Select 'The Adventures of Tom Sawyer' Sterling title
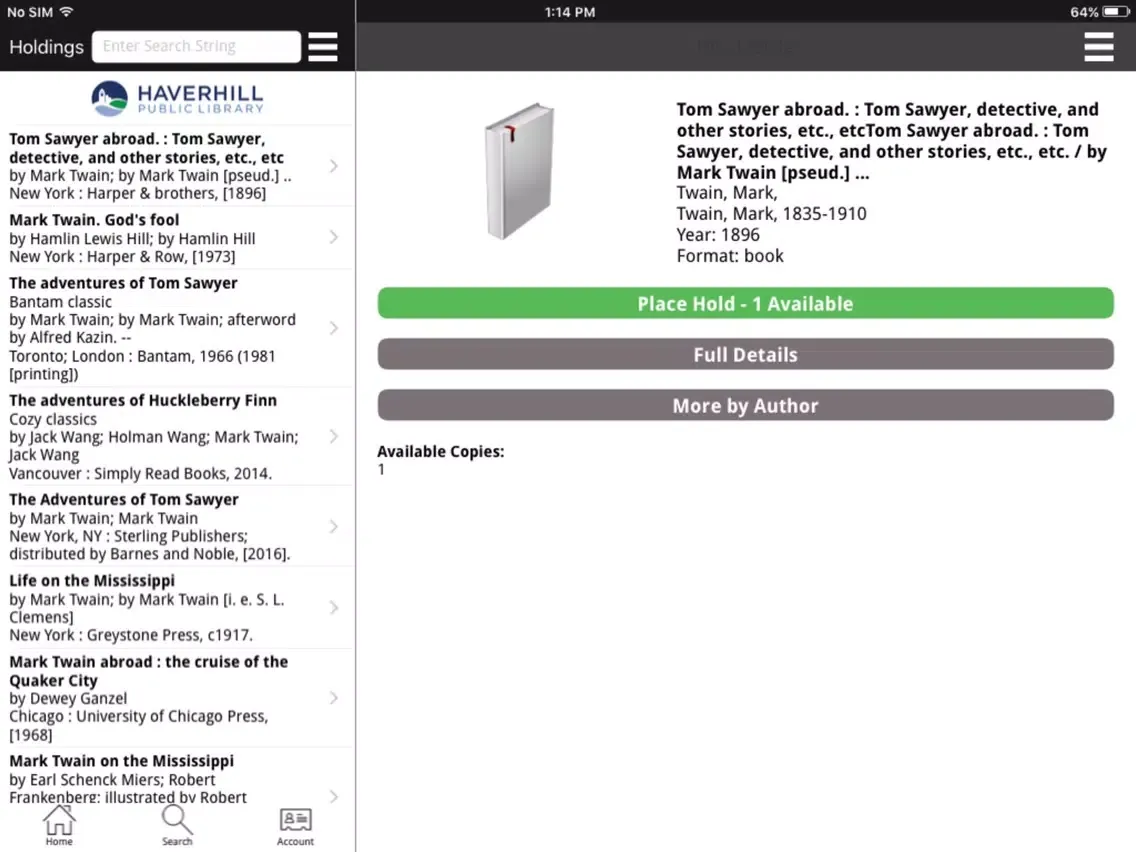 [x=124, y=500]
